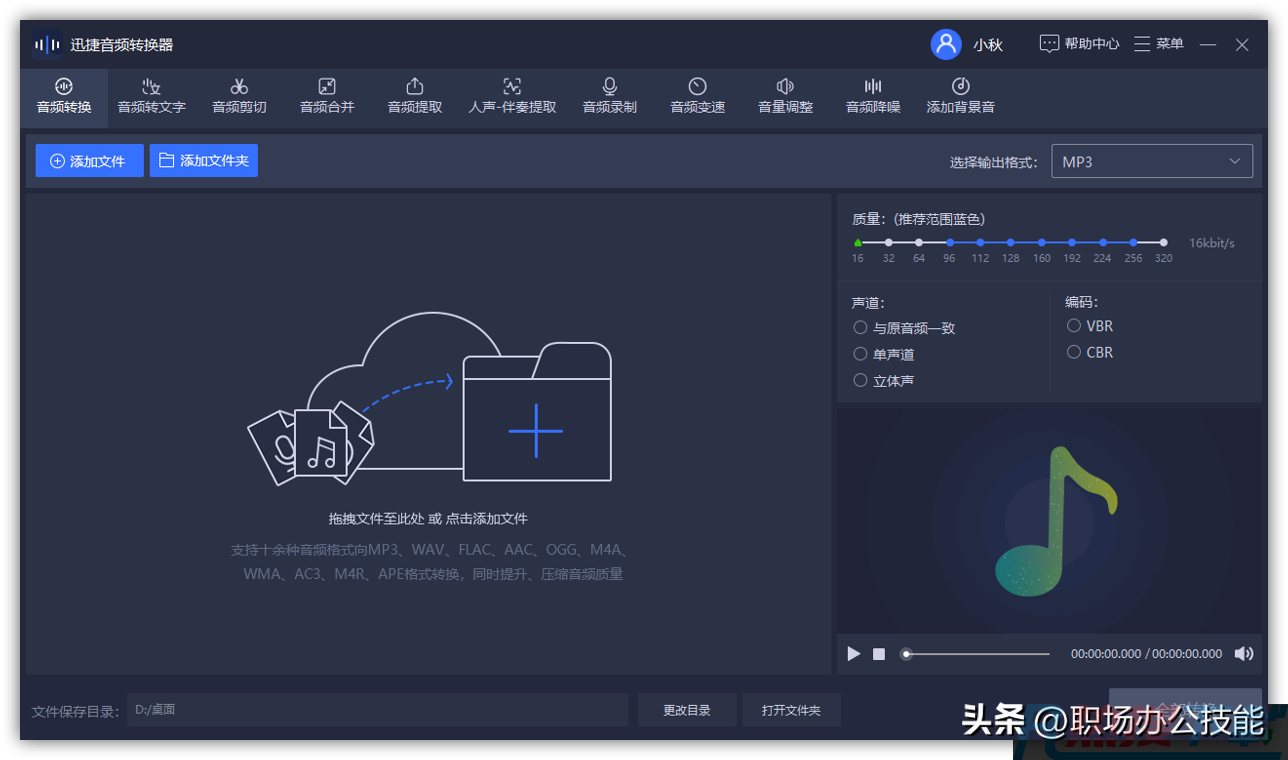The width and height of the screenshot is (1288, 760).
Task: Open the 帮助中心 help center
Action: tap(1080, 44)
